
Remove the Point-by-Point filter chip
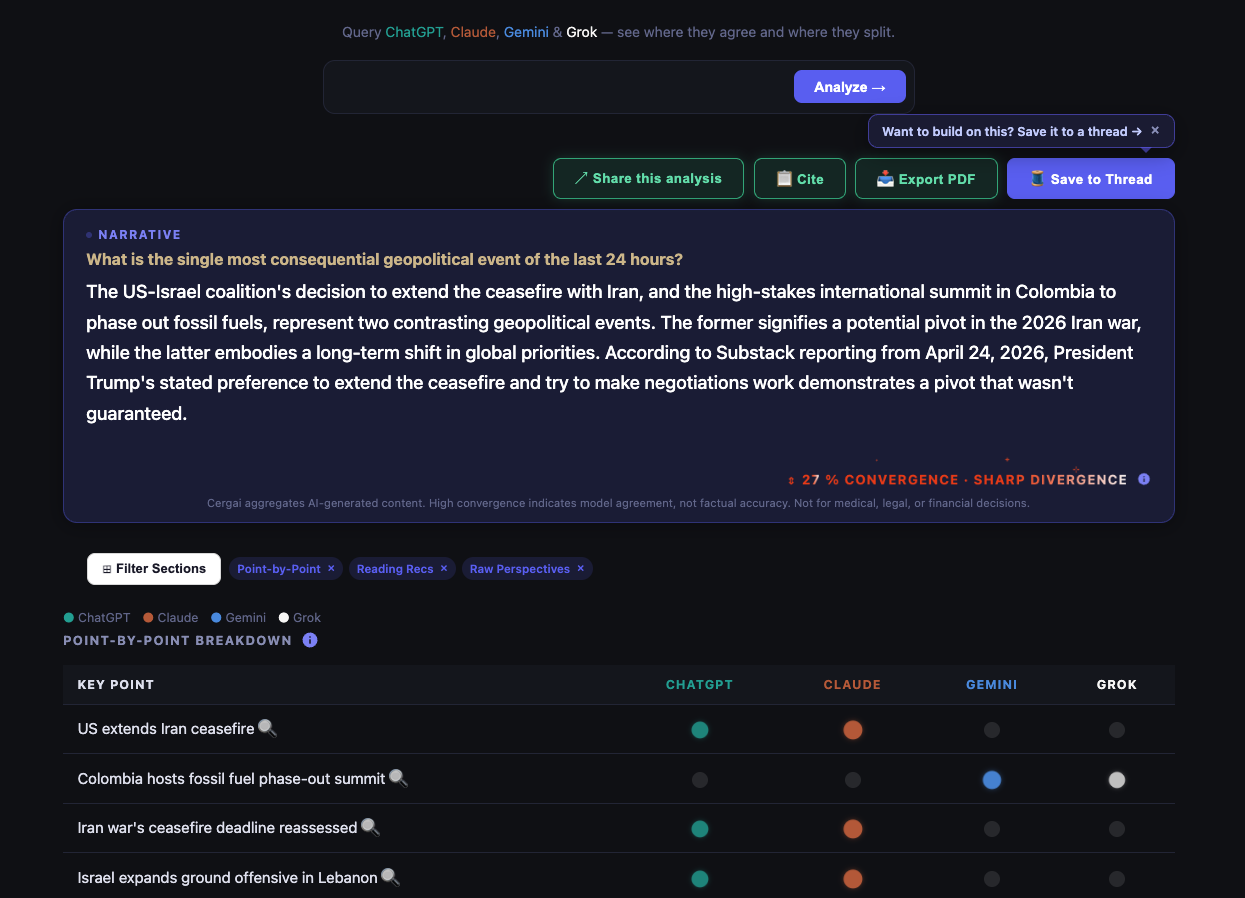(331, 568)
